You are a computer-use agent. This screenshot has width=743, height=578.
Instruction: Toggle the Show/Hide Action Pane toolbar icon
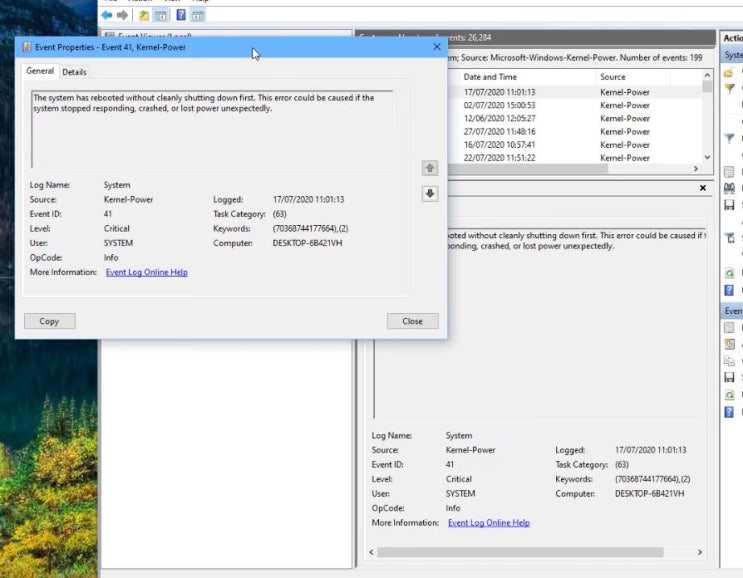coord(198,15)
